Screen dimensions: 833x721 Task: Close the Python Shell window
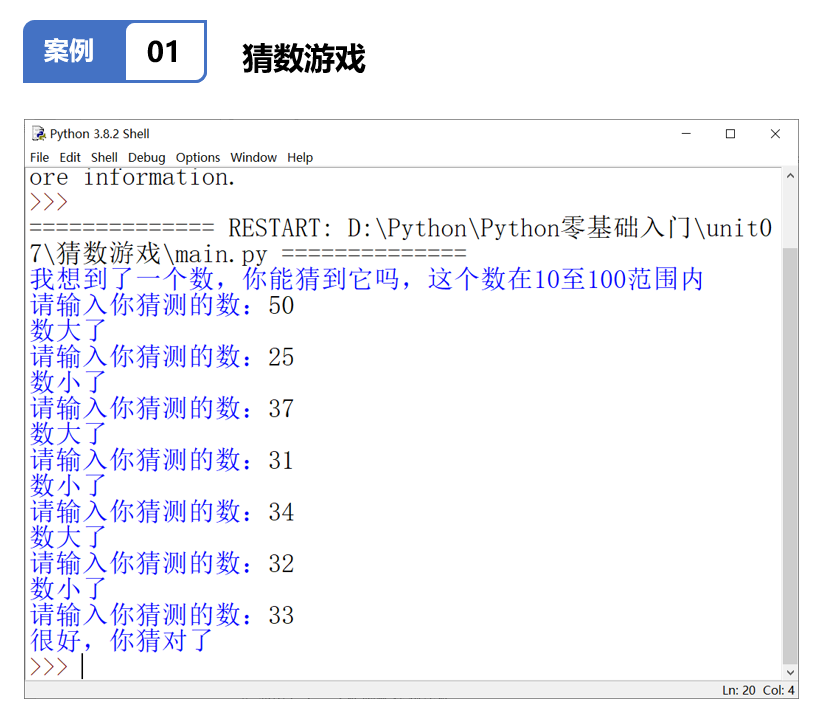click(x=775, y=134)
